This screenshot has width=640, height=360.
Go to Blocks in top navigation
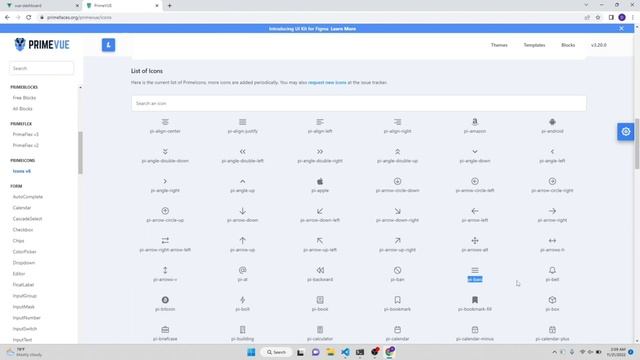[x=568, y=45]
